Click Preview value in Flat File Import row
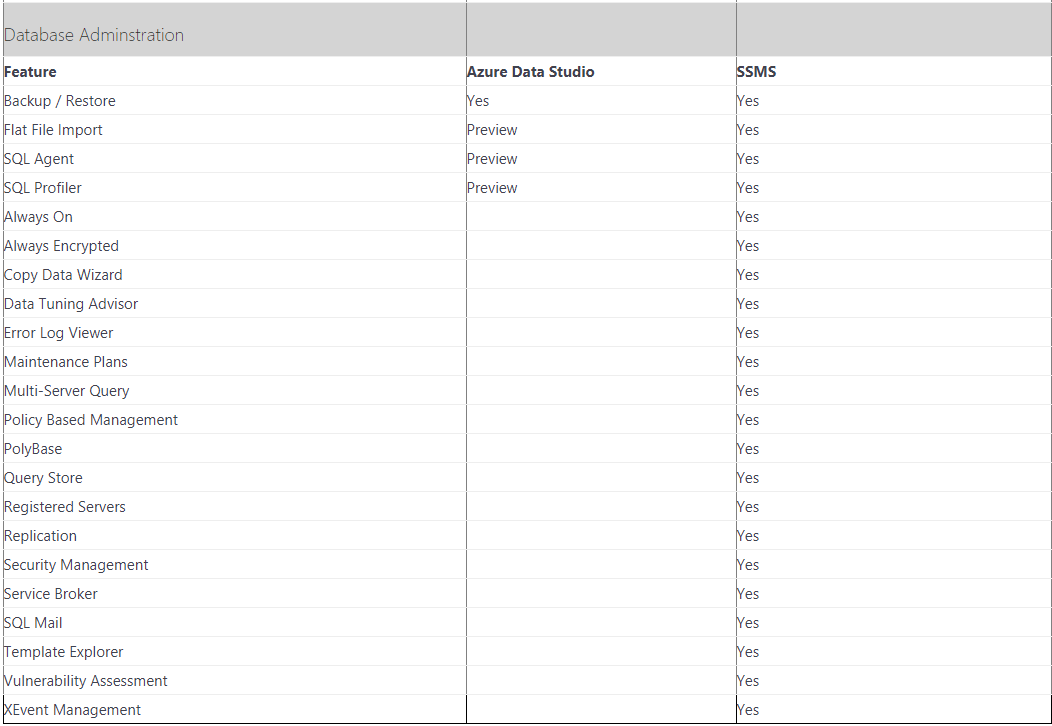Viewport: 1052px width, 726px height. 492,129
